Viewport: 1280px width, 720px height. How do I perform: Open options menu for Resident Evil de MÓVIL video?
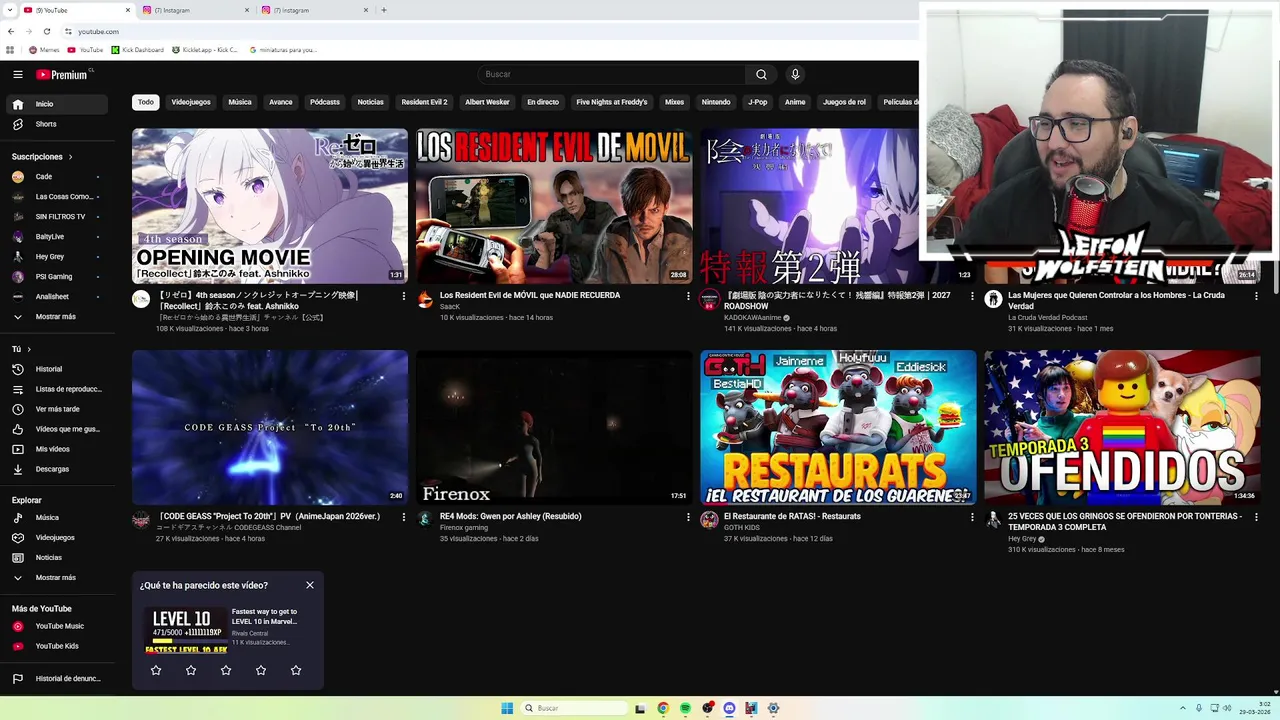(x=688, y=296)
